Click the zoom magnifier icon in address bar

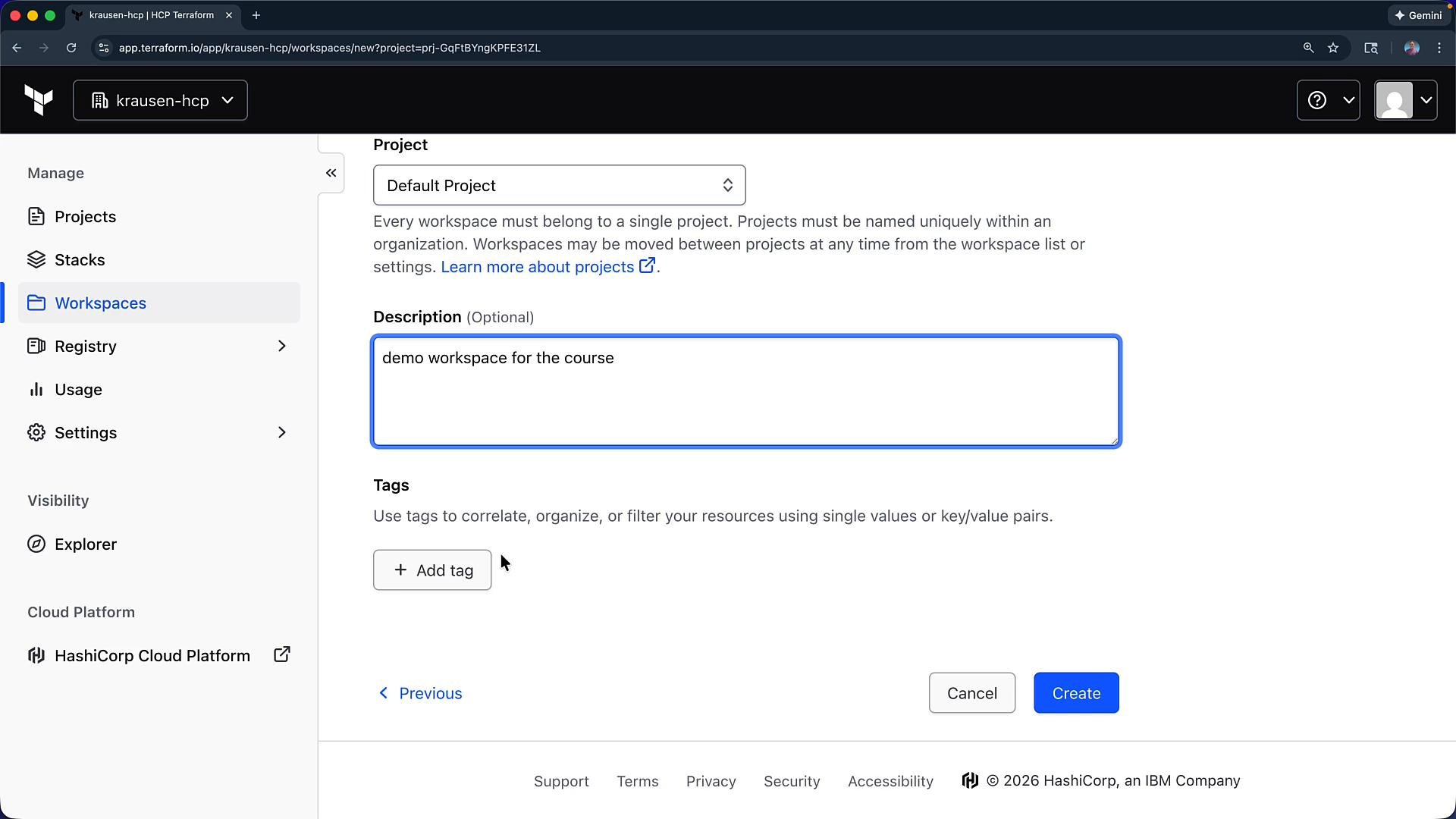click(1308, 48)
